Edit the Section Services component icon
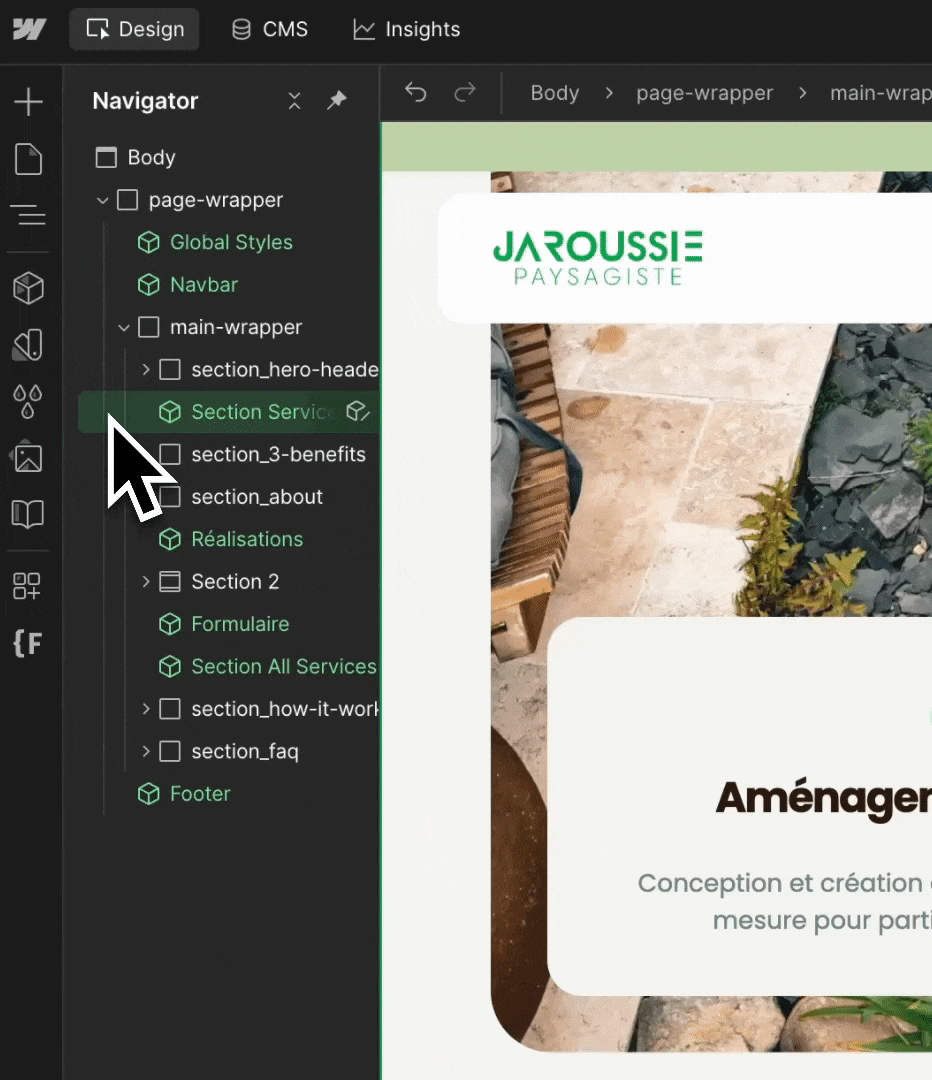932x1080 pixels. click(358, 412)
